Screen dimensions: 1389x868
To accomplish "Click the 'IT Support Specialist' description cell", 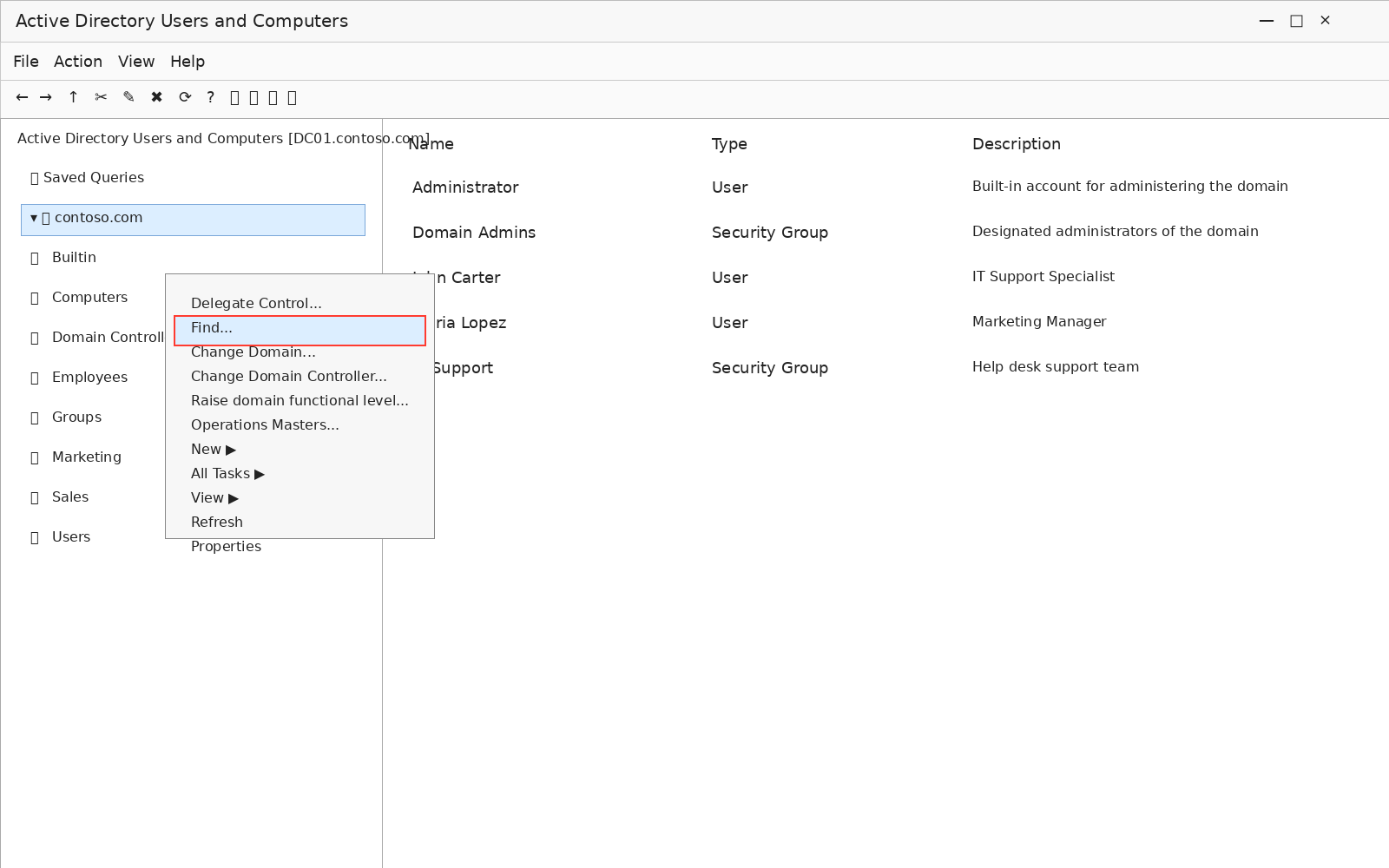I will pos(1043,277).
